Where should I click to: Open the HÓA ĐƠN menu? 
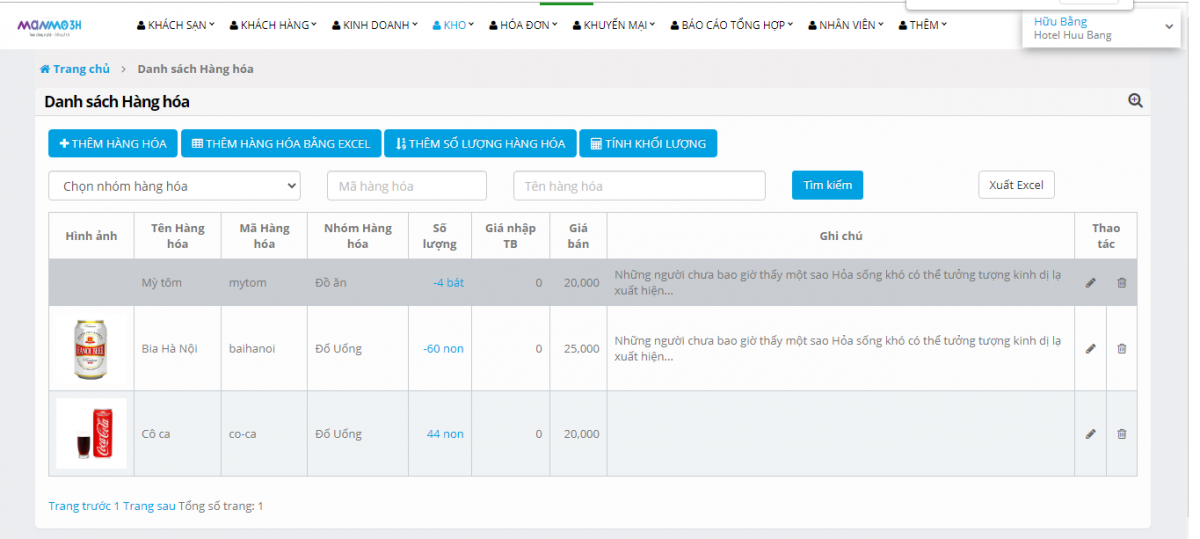[x=524, y=25]
